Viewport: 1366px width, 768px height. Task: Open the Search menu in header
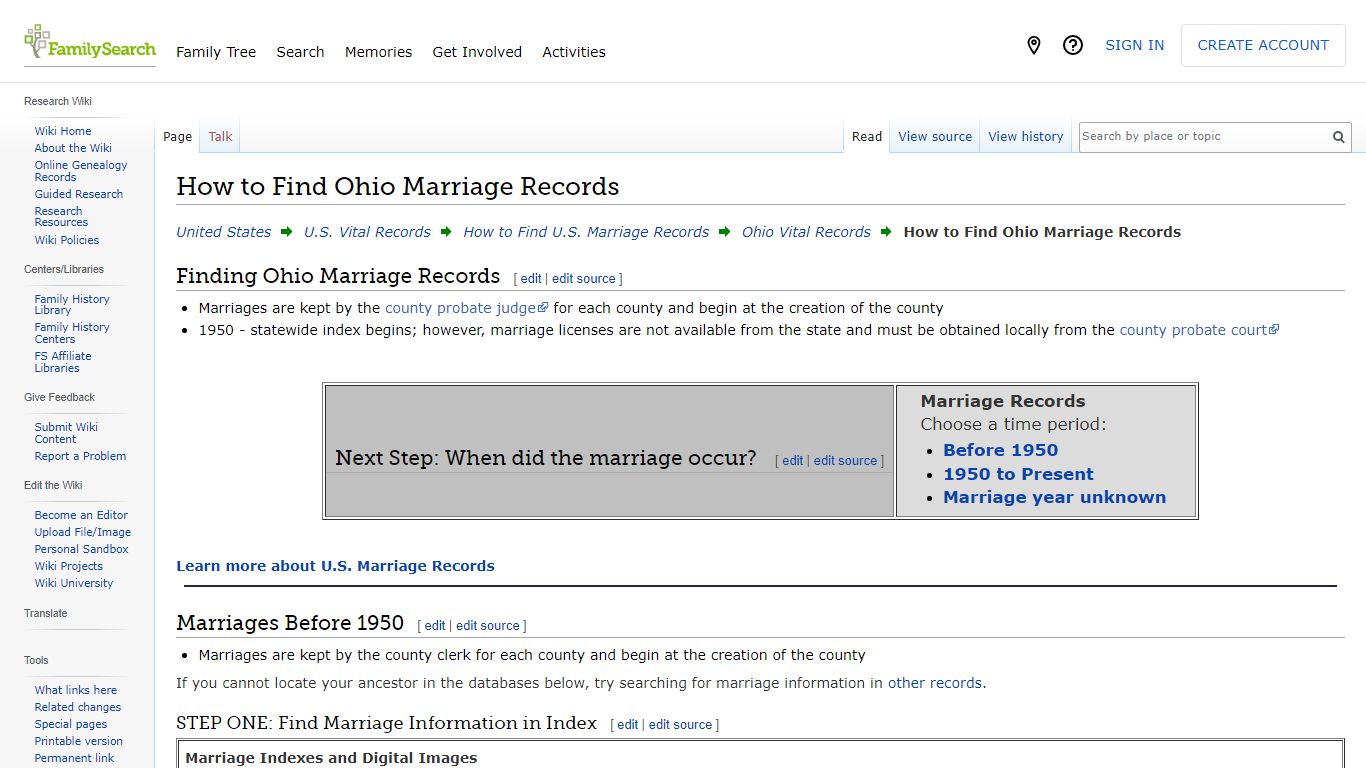click(x=300, y=52)
